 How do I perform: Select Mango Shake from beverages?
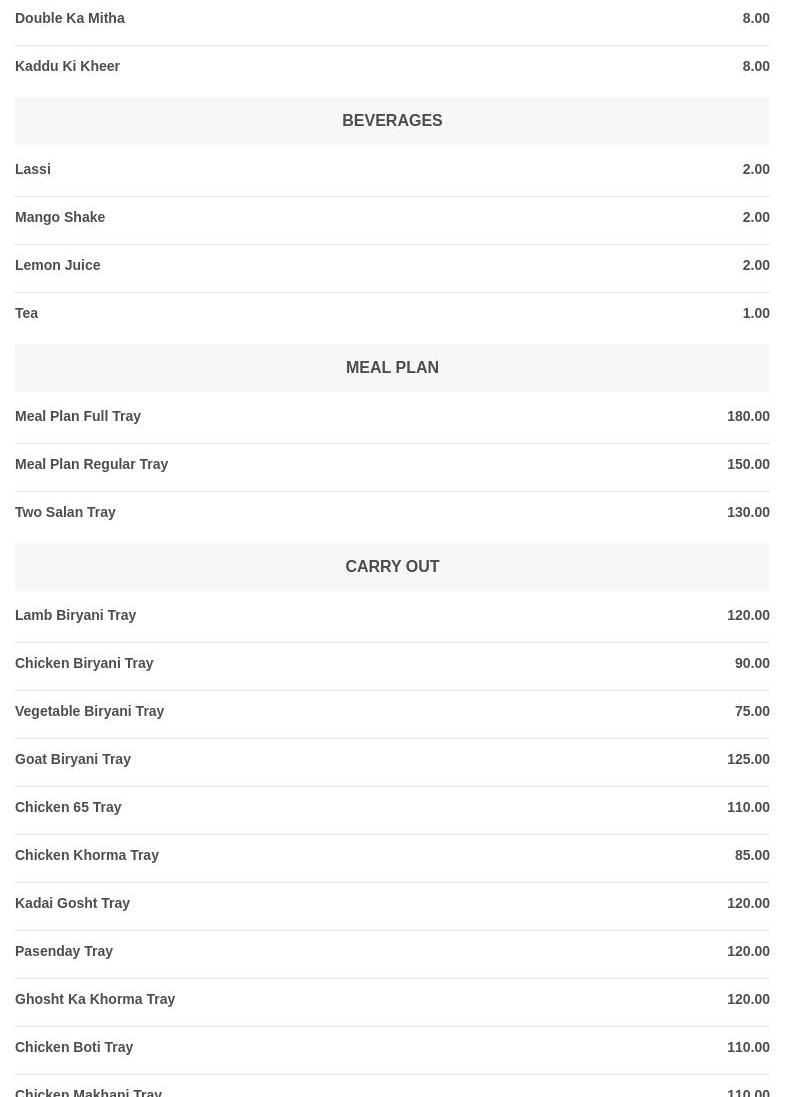tap(60, 217)
